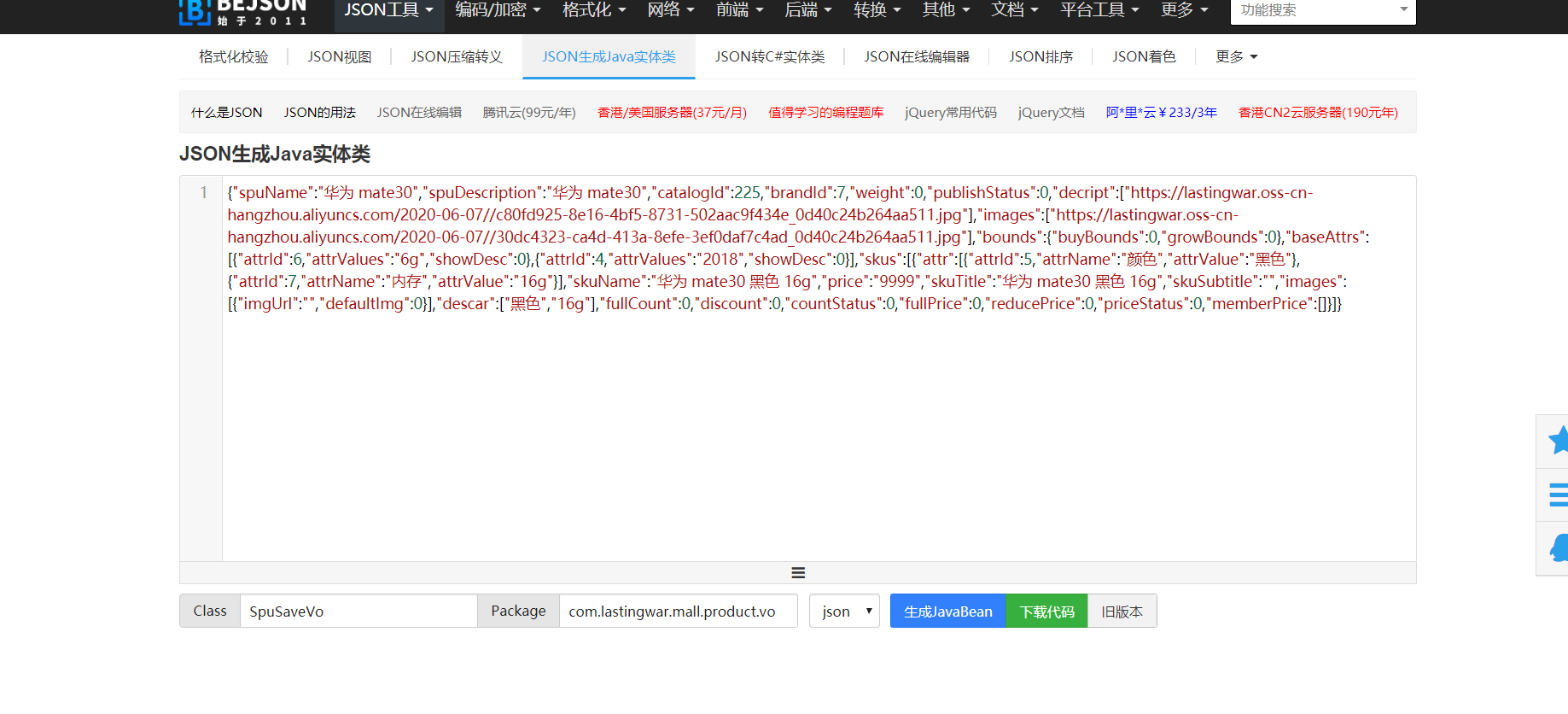The image size is (1568, 714).
Task: Expand the 格式化 menu
Action: [x=594, y=10]
